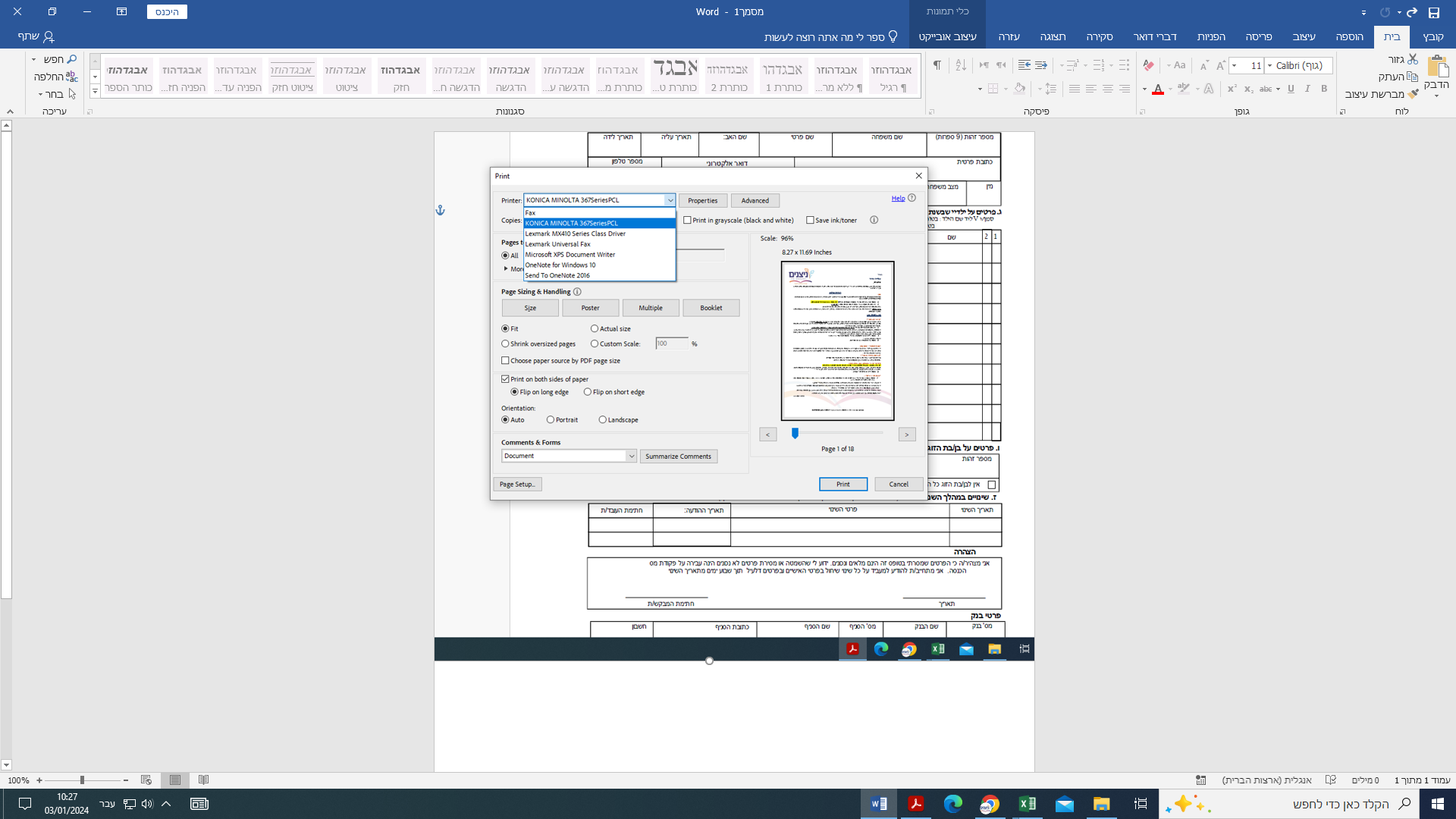Image resolution: width=1456 pixels, height=819 pixels.
Task: Click the Format Painter brush icon
Action: [1412, 94]
